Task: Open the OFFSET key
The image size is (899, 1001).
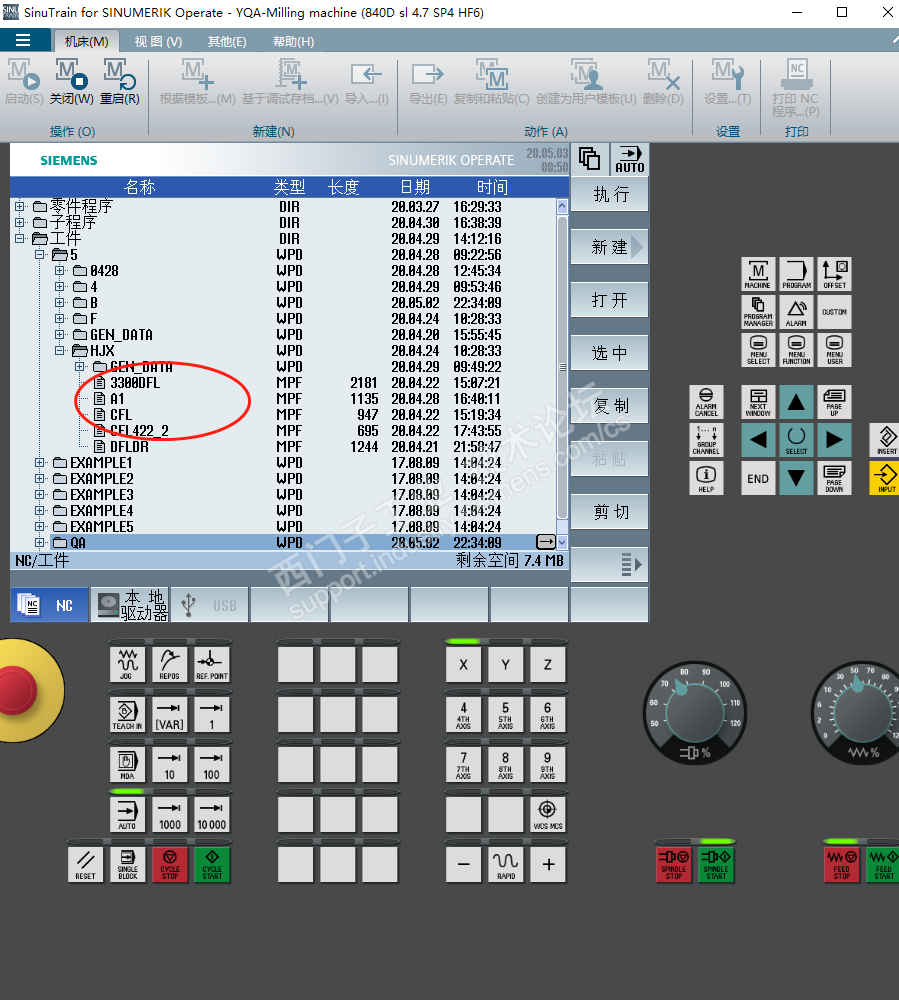Action: [835, 275]
